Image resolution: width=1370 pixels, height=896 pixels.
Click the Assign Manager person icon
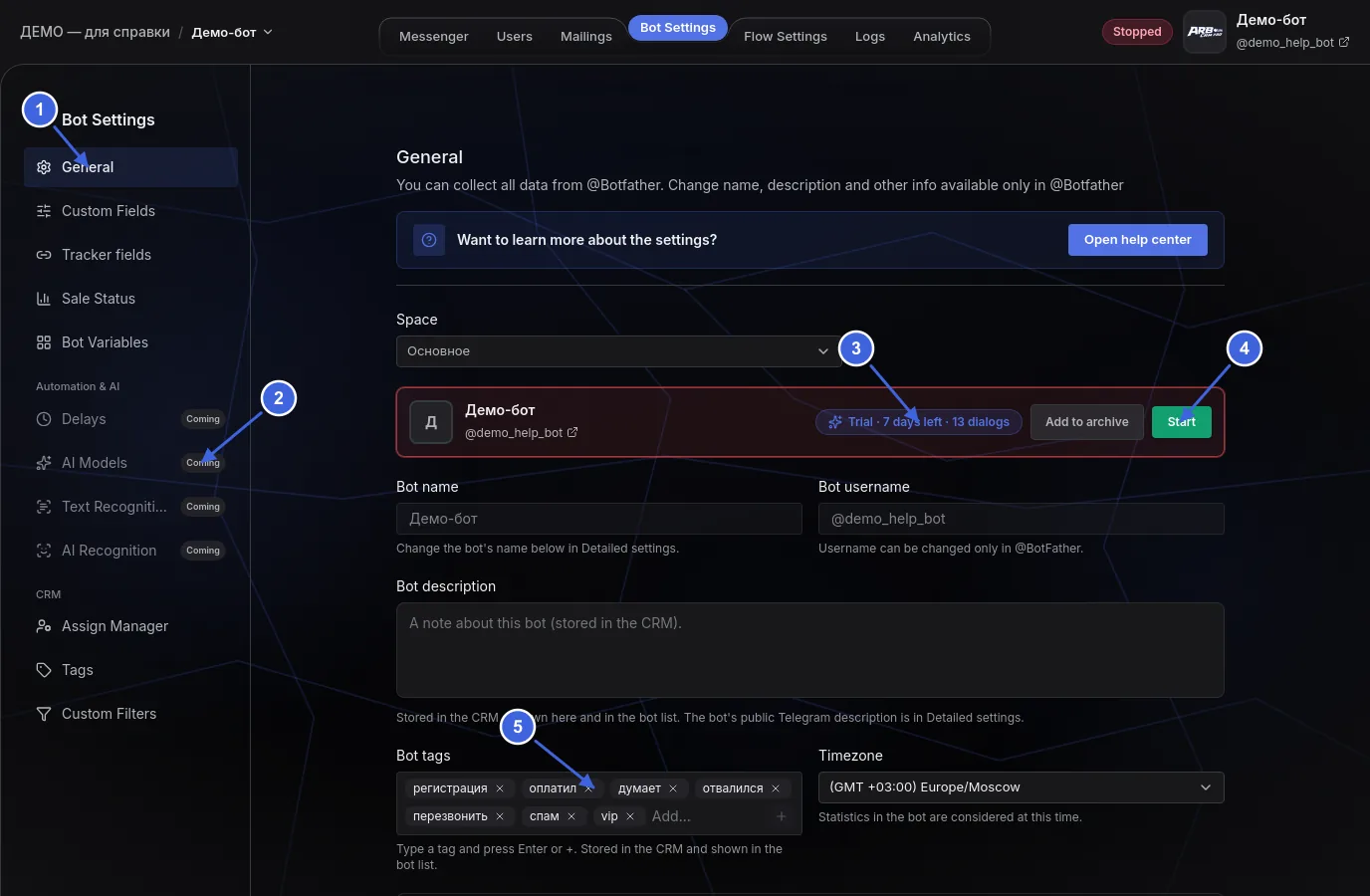pyautogui.click(x=44, y=626)
